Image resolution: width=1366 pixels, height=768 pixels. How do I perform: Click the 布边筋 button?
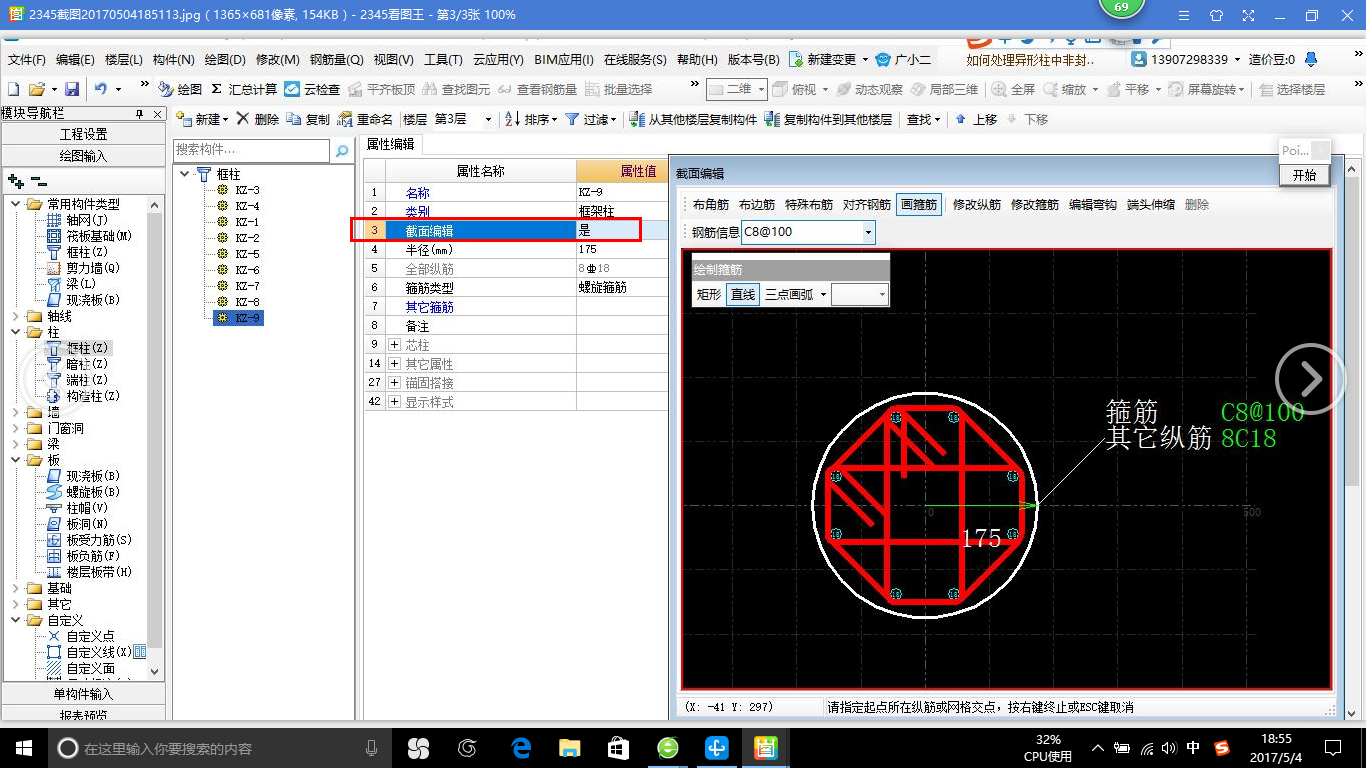click(757, 205)
